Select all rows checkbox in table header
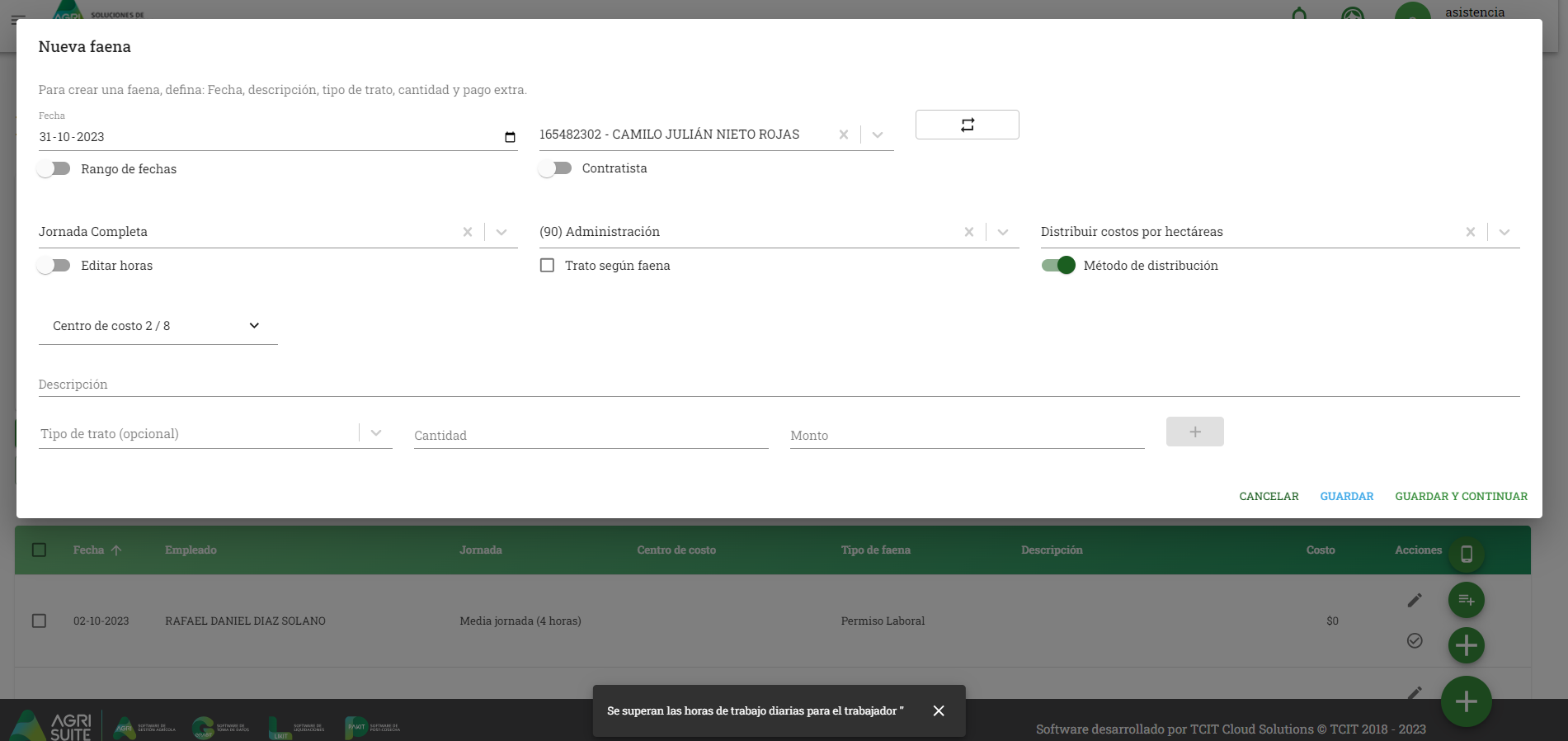 click(39, 550)
